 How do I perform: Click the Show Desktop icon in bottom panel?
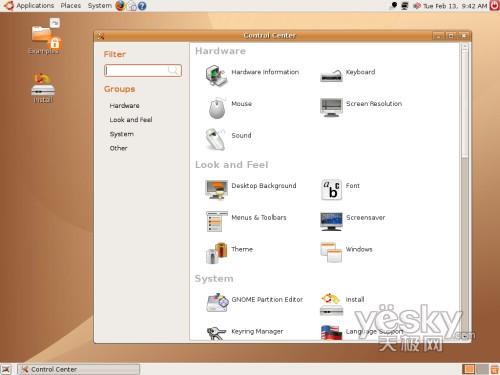[6, 369]
